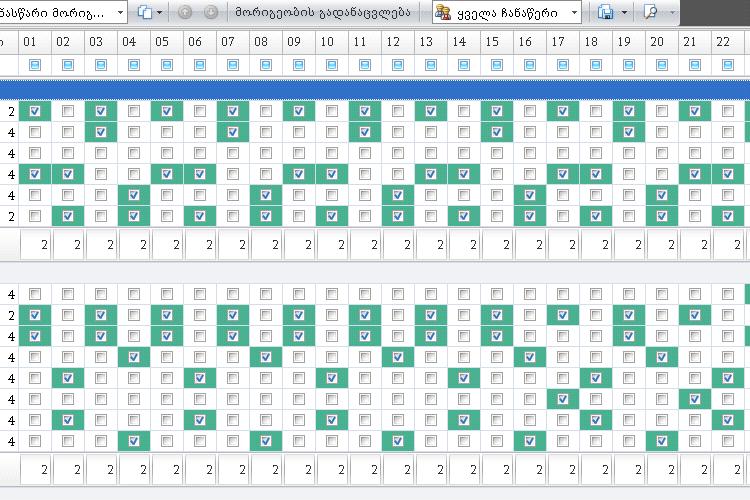Open the 'ყველა ჩანაწერი' dropdown

507,12
